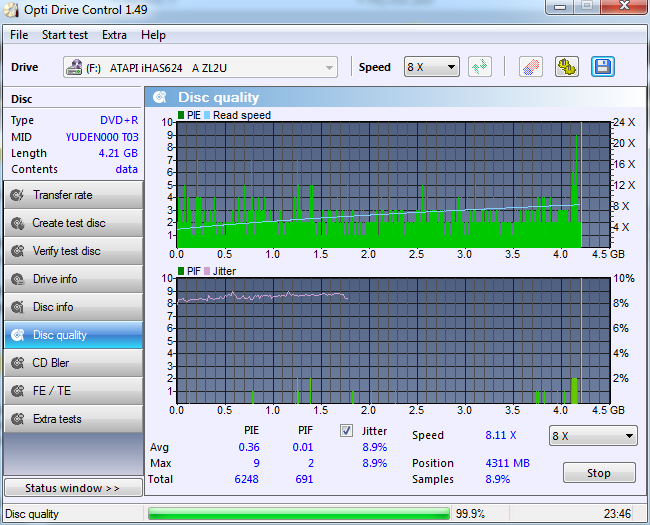Click the PIE average value 0.36

(x=249, y=447)
